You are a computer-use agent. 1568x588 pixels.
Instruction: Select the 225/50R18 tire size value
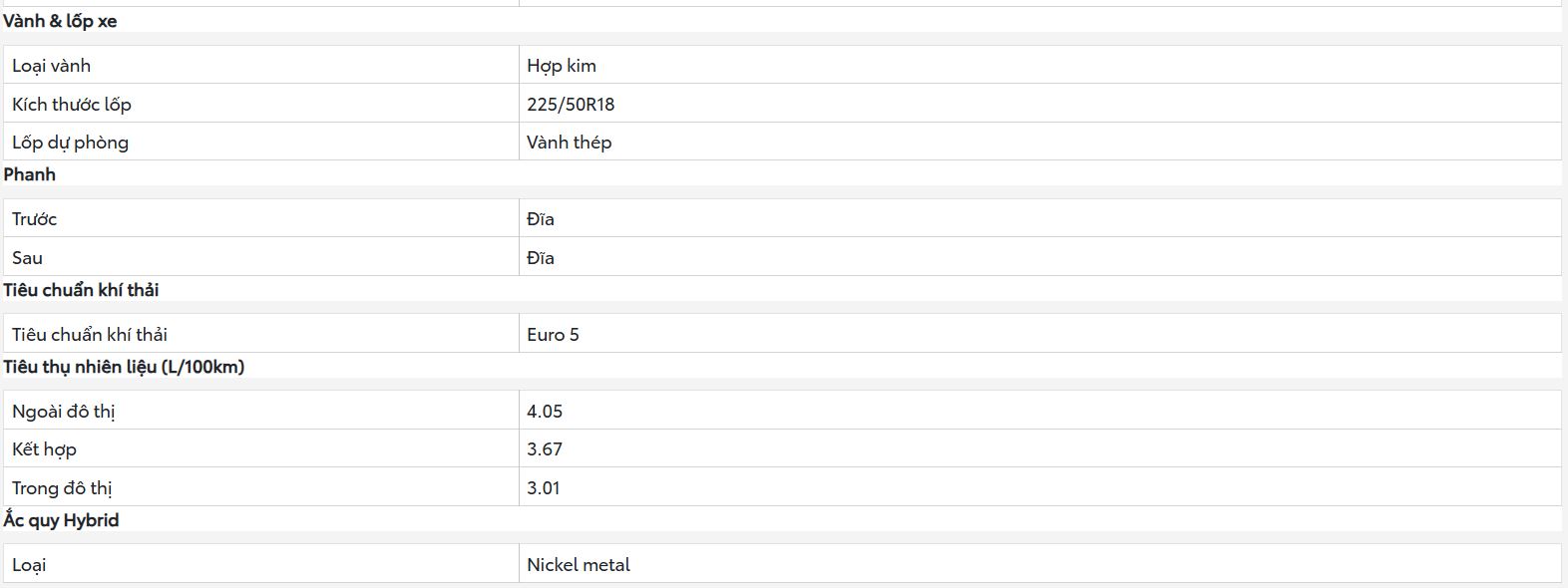pos(571,104)
